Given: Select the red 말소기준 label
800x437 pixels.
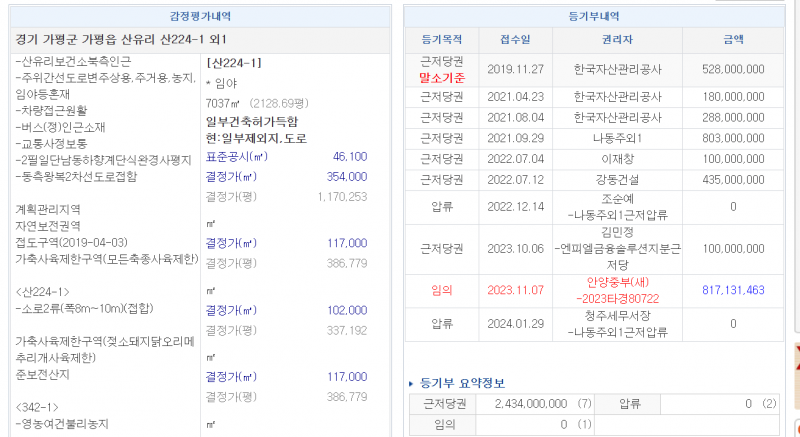Looking at the screenshot, I should [441, 76].
